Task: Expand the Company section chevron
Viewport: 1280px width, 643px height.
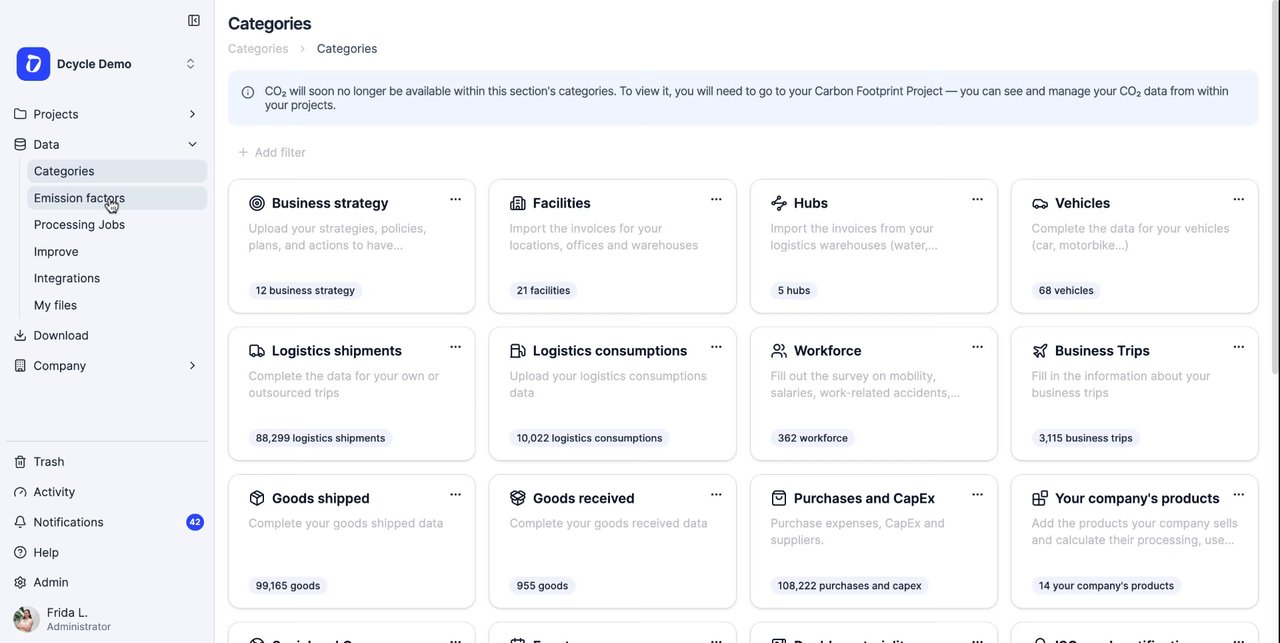Action: click(192, 366)
